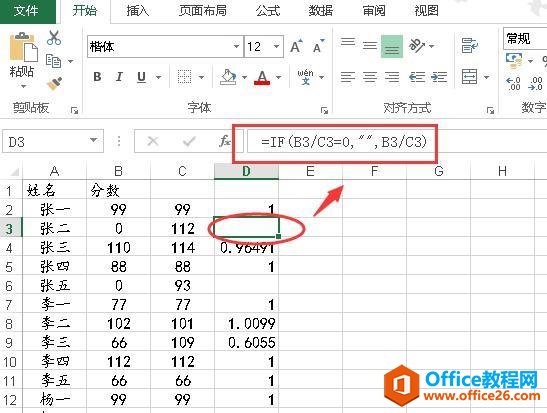
Task: Select top vertical alignment
Action: 348,43
